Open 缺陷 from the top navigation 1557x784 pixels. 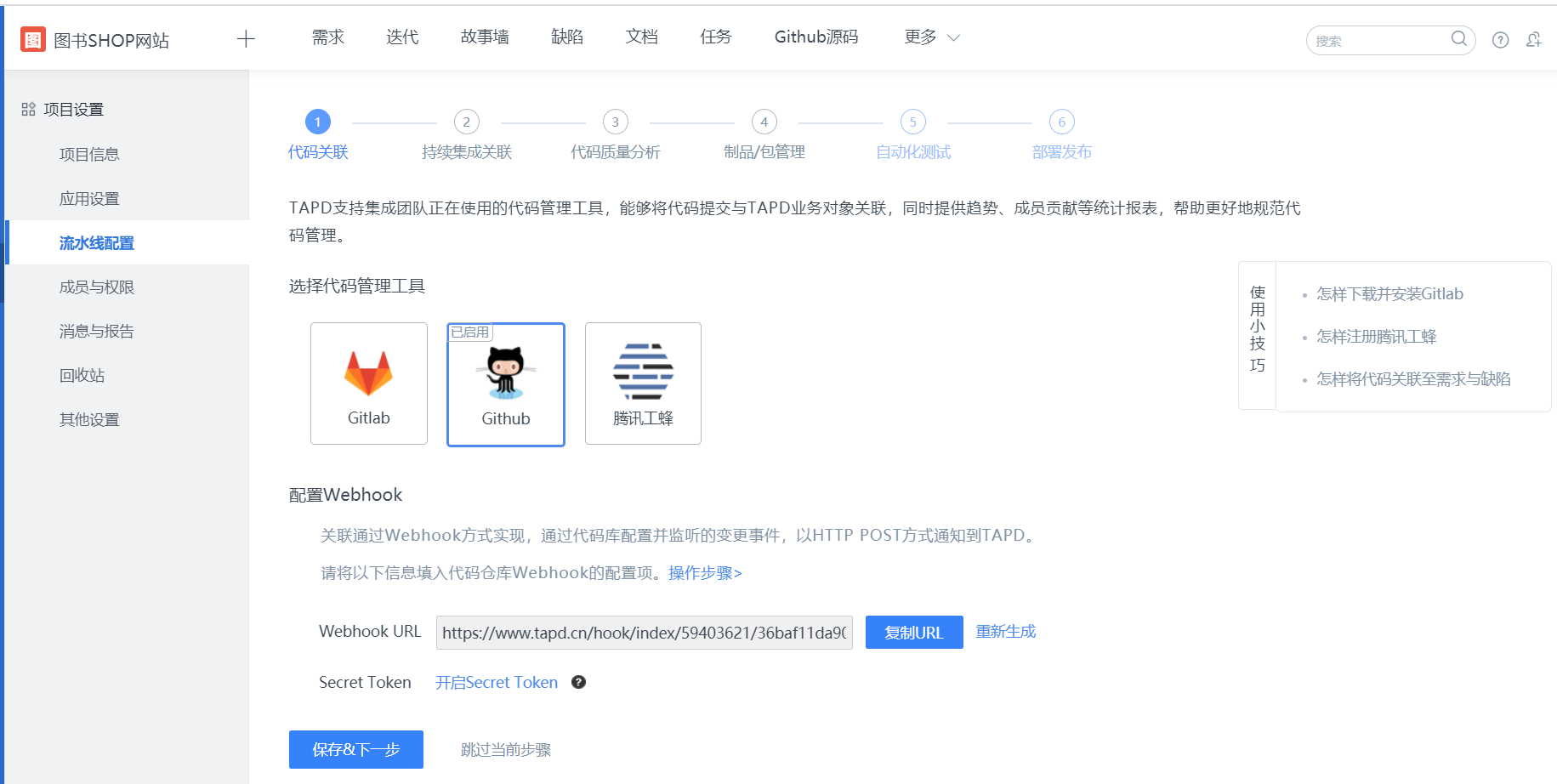pos(566,37)
